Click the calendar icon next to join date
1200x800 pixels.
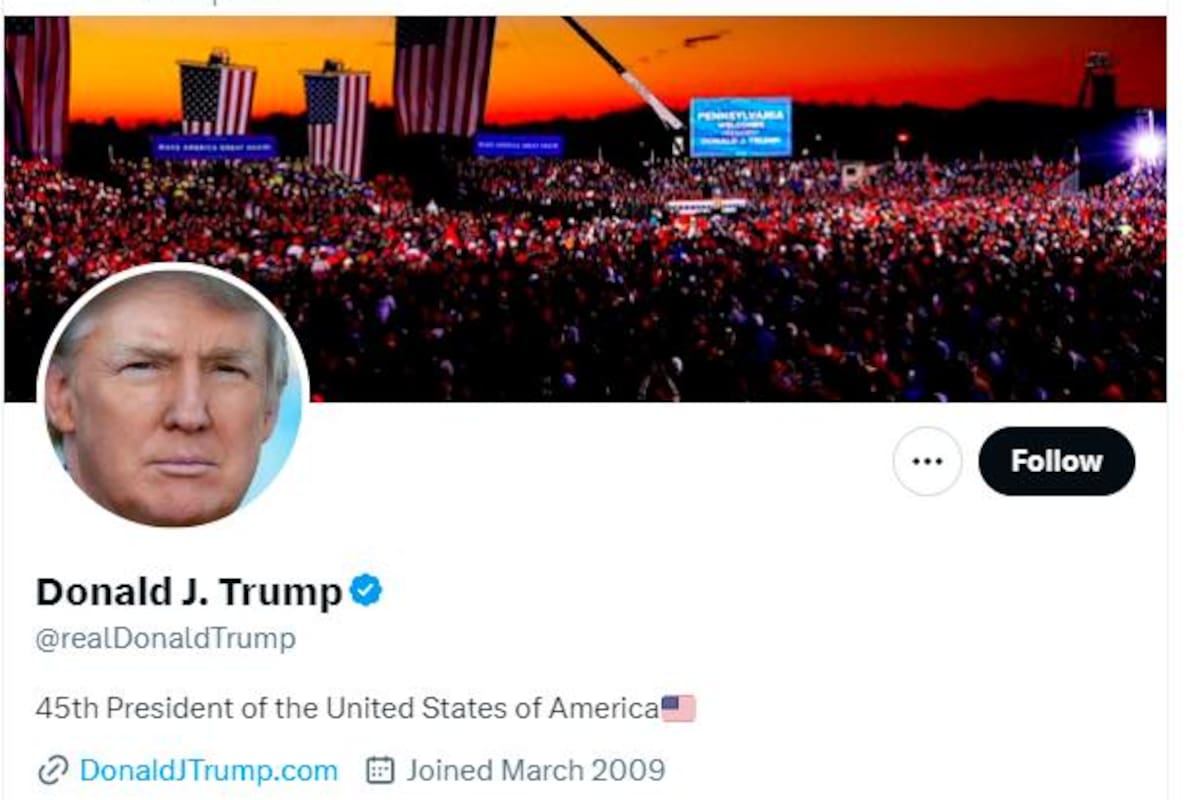pyautogui.click(x=379, y=771)
